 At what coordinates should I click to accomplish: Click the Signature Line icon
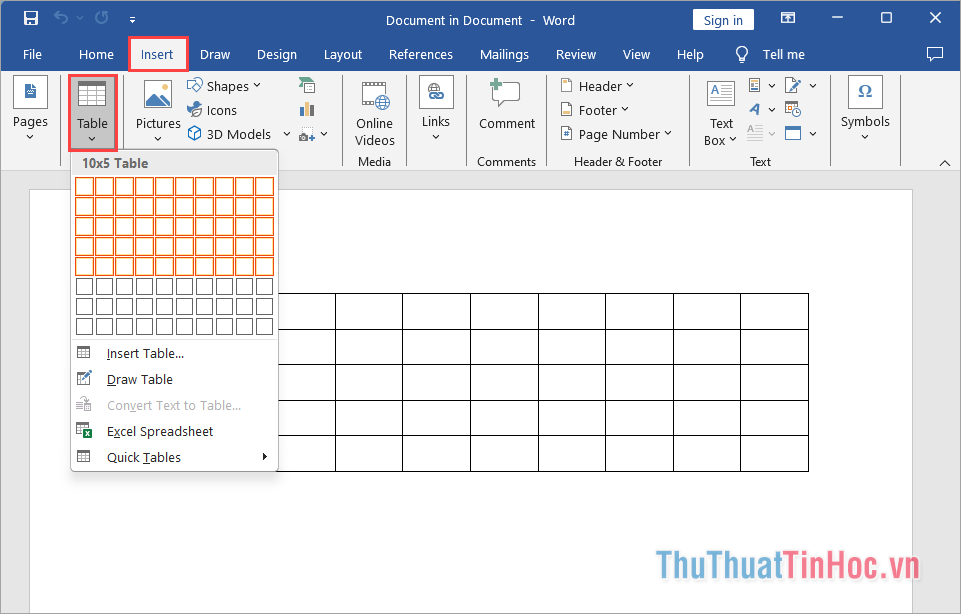pos(792,85)
